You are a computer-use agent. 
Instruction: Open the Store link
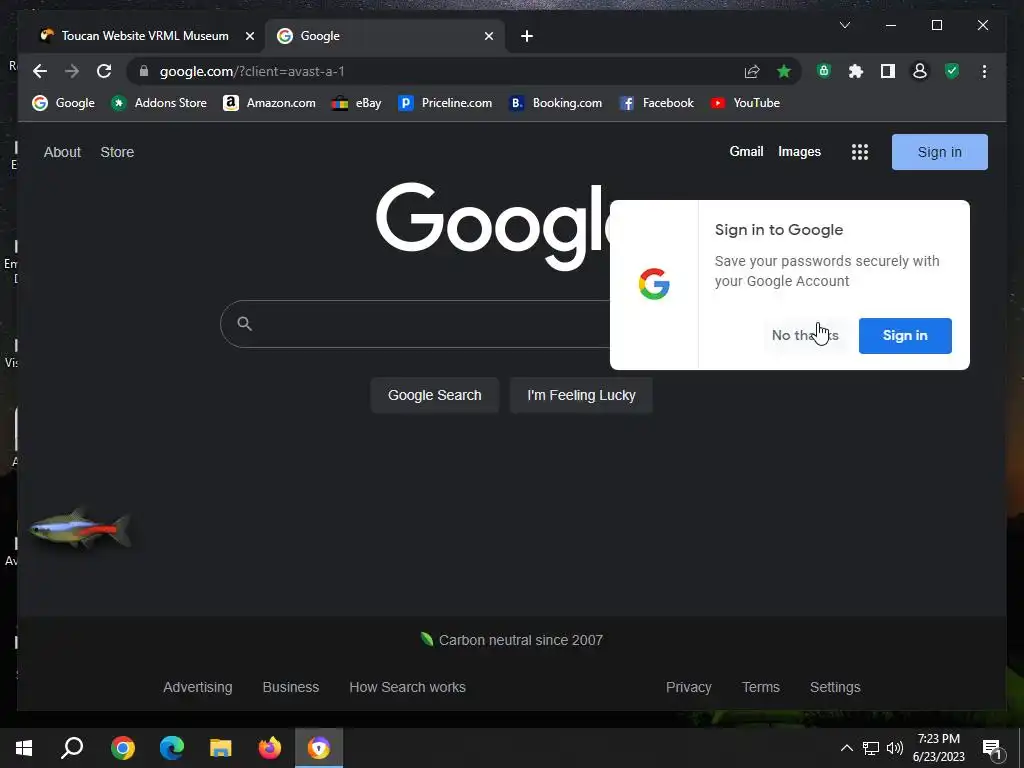click(x=117, y=152)
